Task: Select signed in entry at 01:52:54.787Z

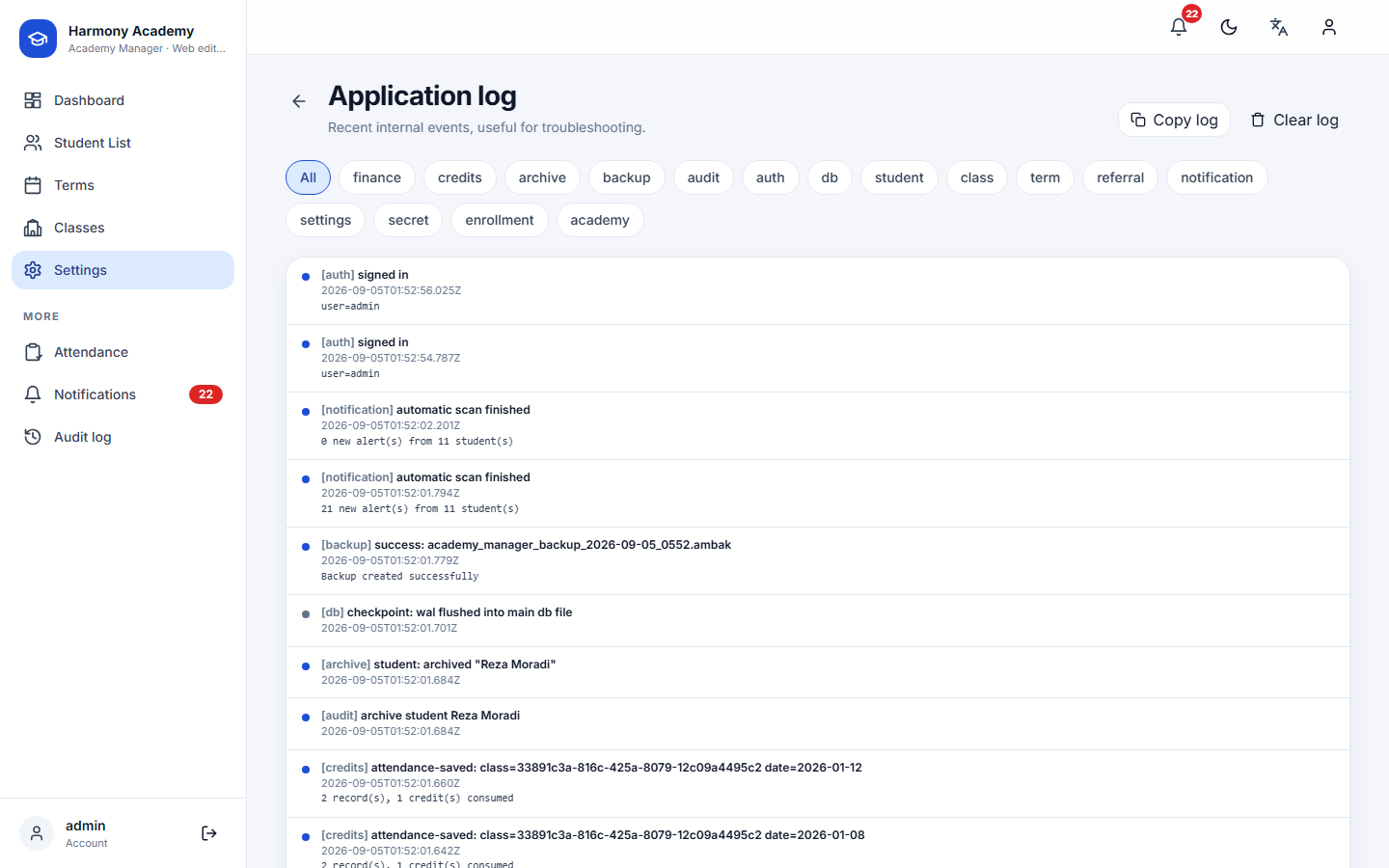Action: pyautogui.click(x=817, y=358)
